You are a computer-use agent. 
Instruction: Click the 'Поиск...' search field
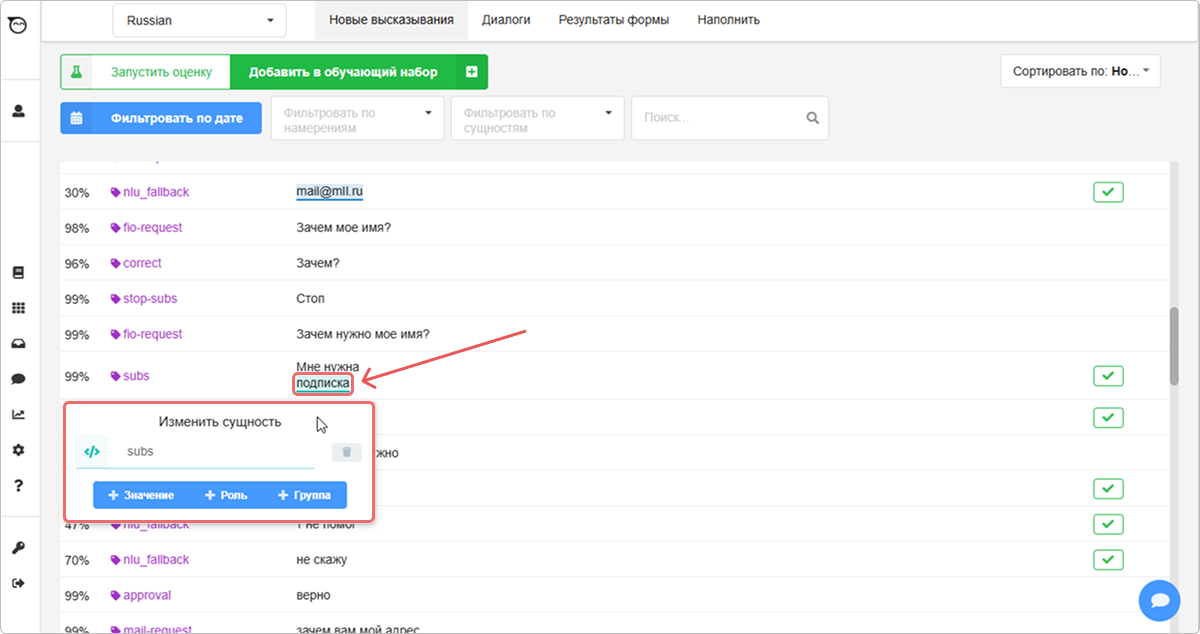(x=720, y=118)
